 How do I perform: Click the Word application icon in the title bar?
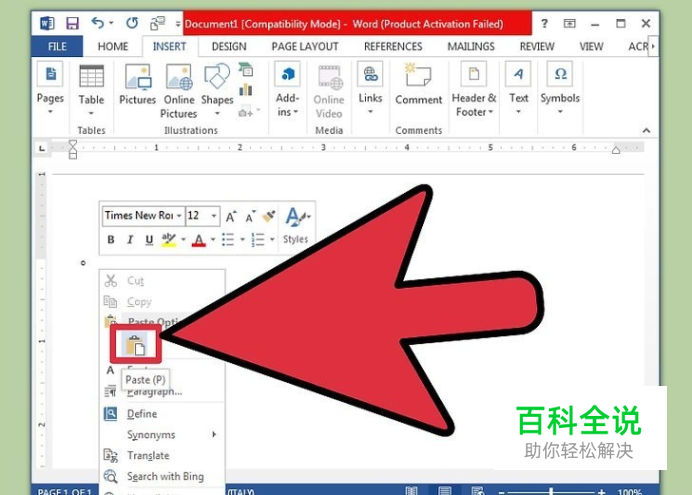pyautogui.click(x=47, y=23)
